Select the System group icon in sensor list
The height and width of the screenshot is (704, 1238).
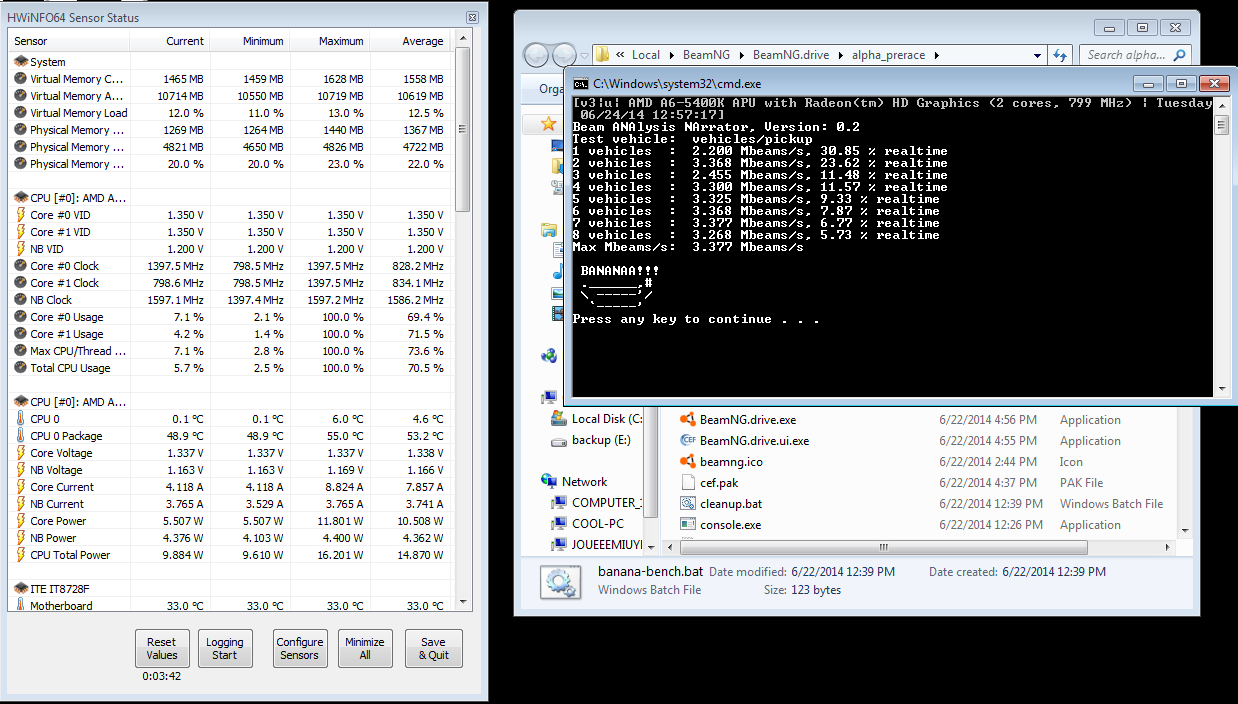(x=21, y=62)
